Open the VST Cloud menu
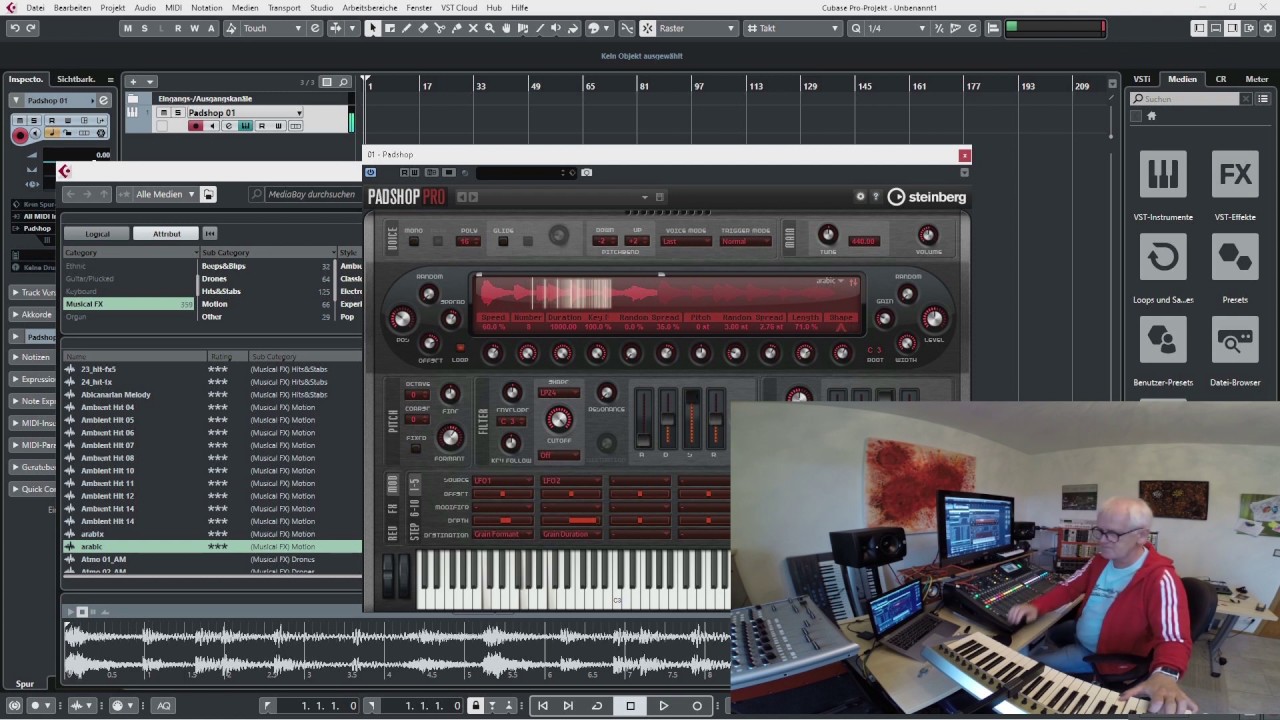1280x720 pixels. (458, 7)
